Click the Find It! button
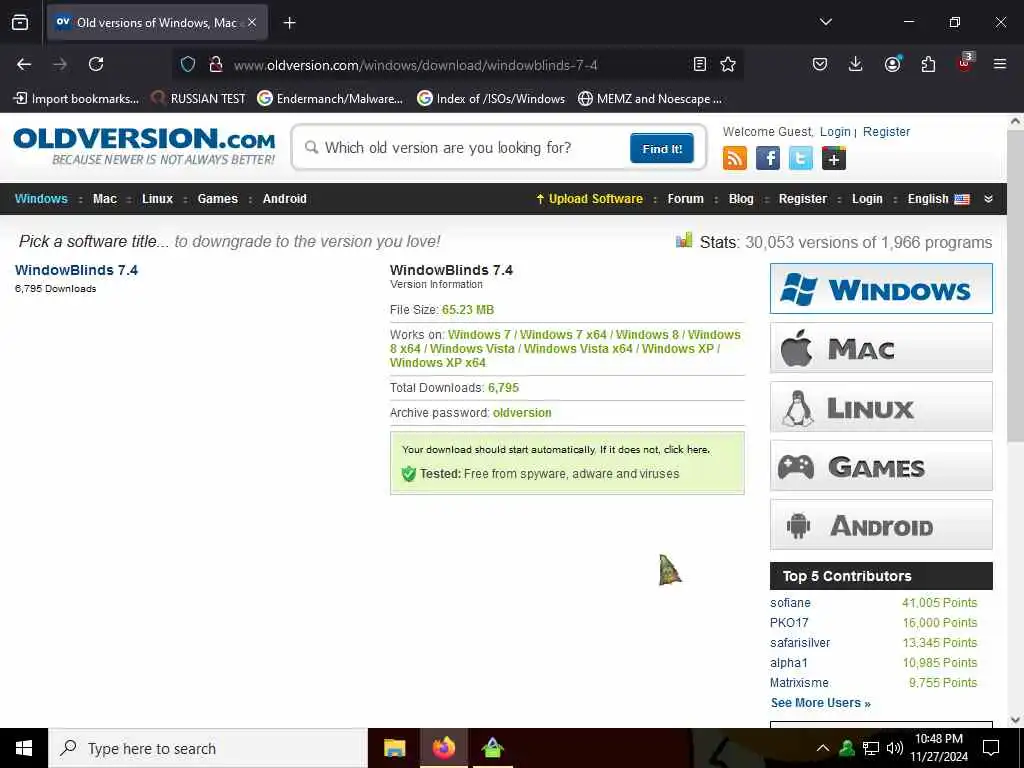The image size is (1024, 768). [x=662, y=148]
